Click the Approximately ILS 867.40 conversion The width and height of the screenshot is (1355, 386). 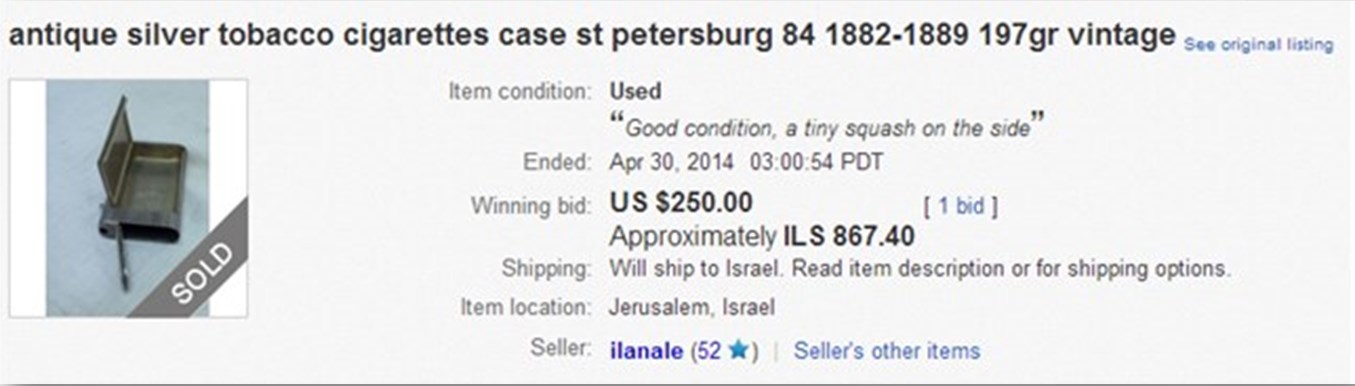click(762, 237)
